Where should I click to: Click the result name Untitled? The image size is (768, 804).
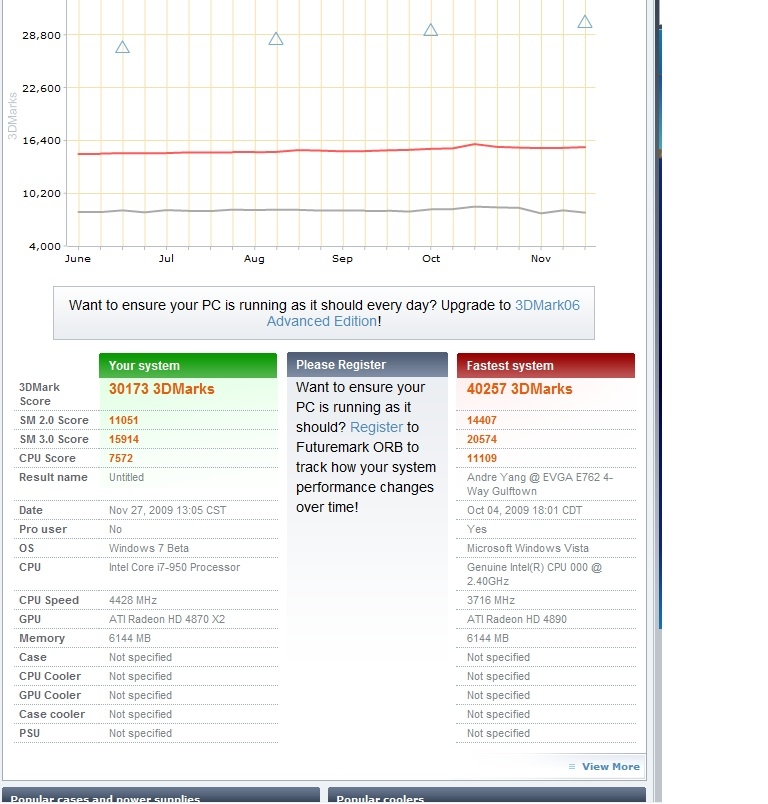pos(126,477)
